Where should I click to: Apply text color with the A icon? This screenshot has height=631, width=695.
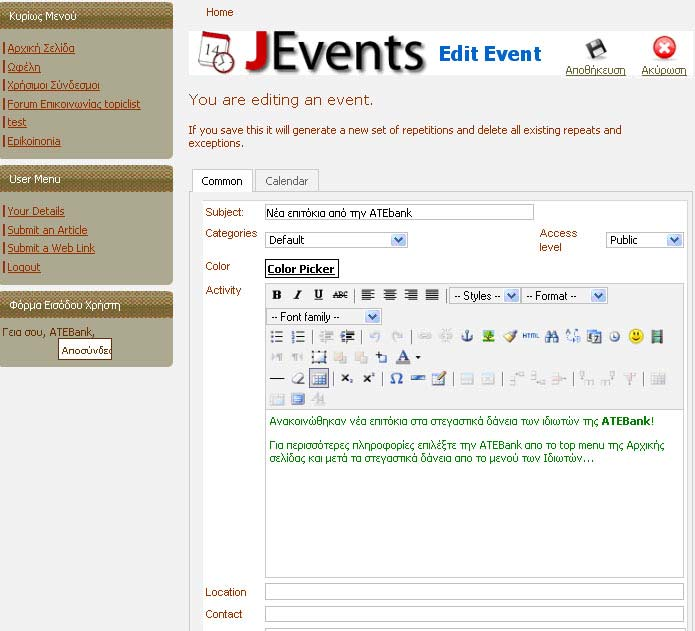[403, 357]
